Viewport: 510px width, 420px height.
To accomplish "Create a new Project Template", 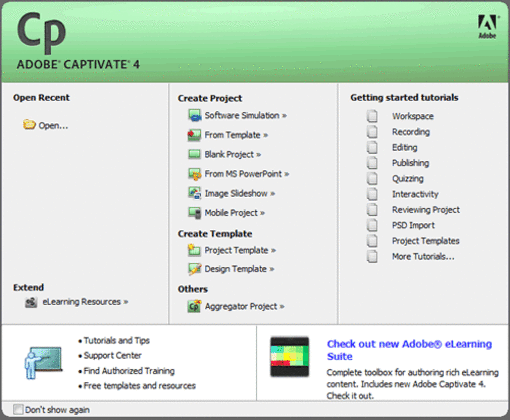I will coord(240,250).
